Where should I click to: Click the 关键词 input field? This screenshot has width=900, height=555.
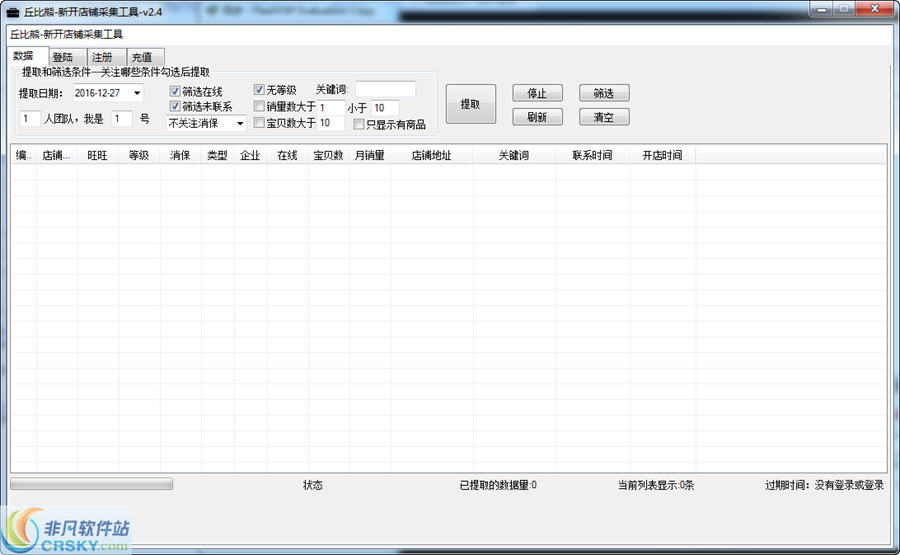click(x=385, y=89)
